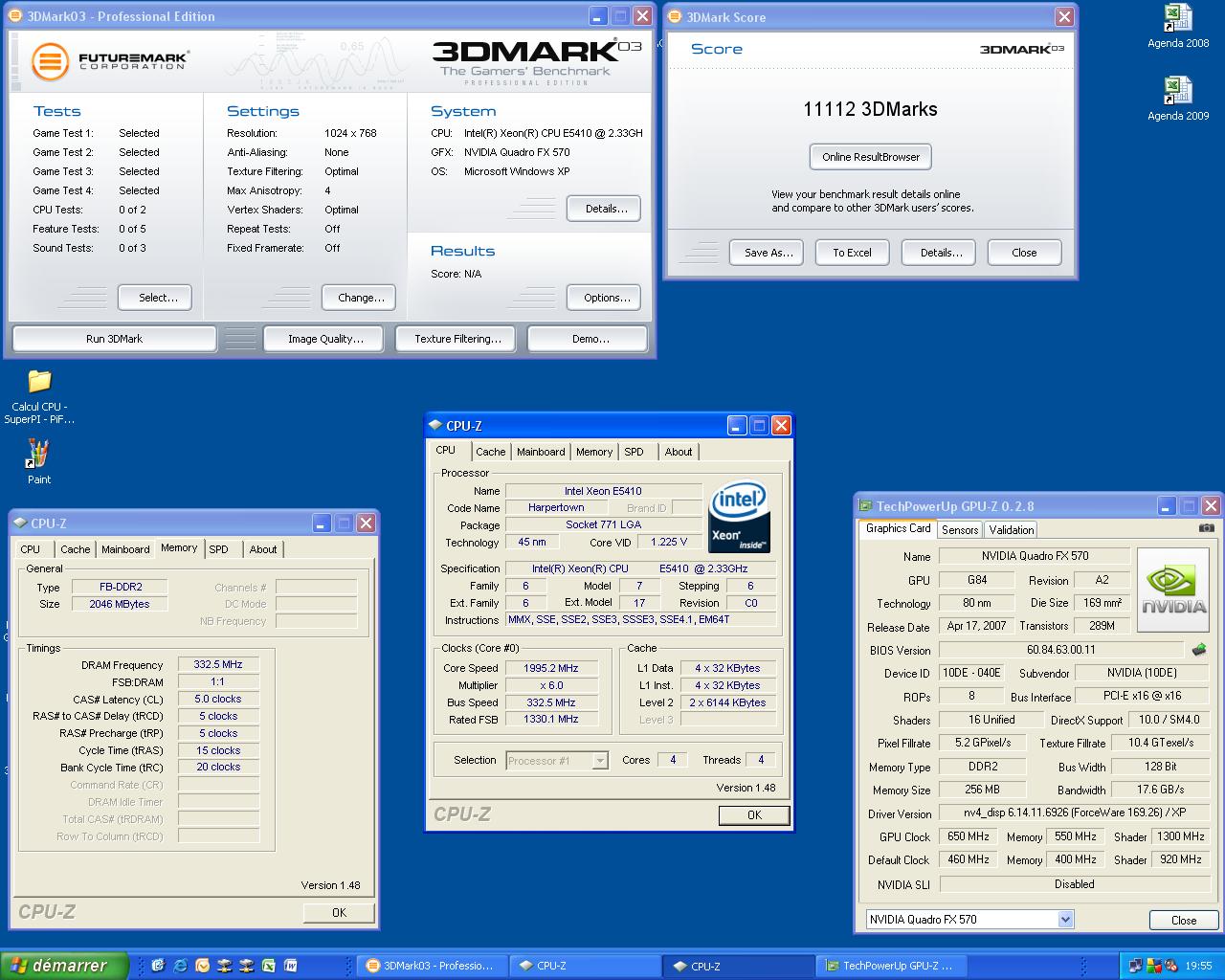1225x980 pixels.
Task: Click Options... button under Results
Action: (x=606, y=298)
